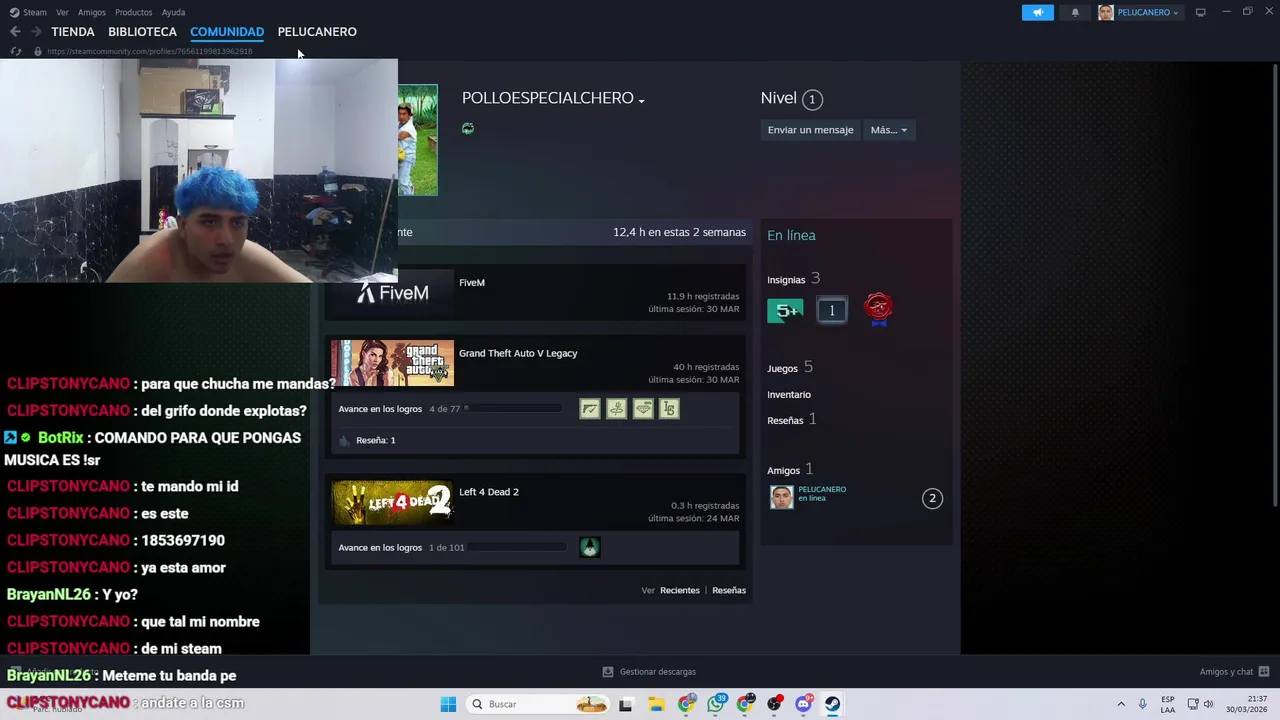The height and width of the screenshot is (720, 1280).
Task: Go to the BIBLIOTECA tab
Action: coord(142,32)
